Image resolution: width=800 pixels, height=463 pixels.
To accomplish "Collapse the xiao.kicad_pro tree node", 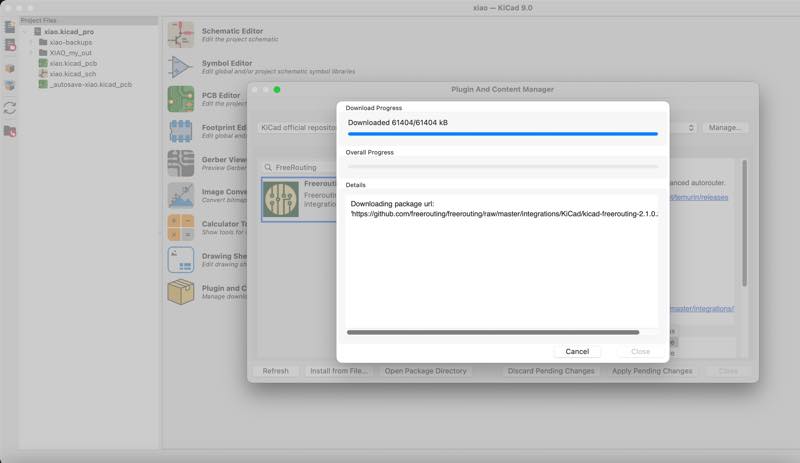I will tap(26, 32).
